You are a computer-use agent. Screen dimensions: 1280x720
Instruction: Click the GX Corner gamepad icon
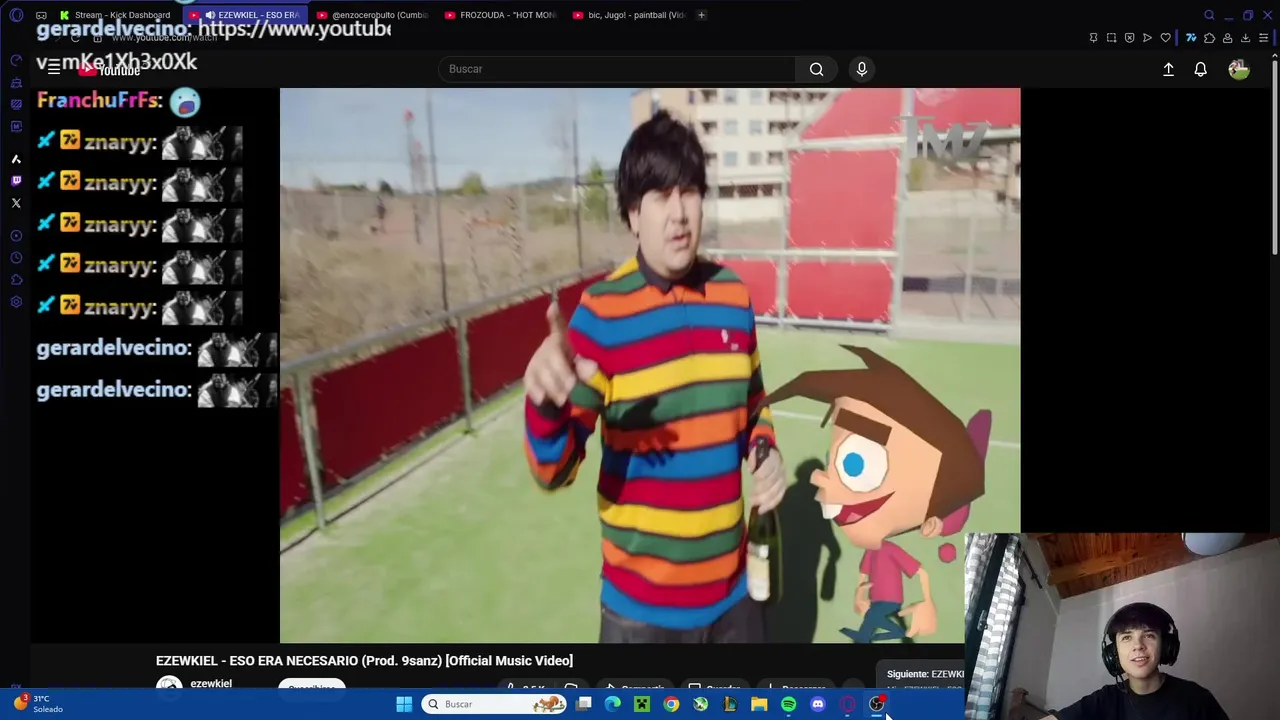[41, 15]
